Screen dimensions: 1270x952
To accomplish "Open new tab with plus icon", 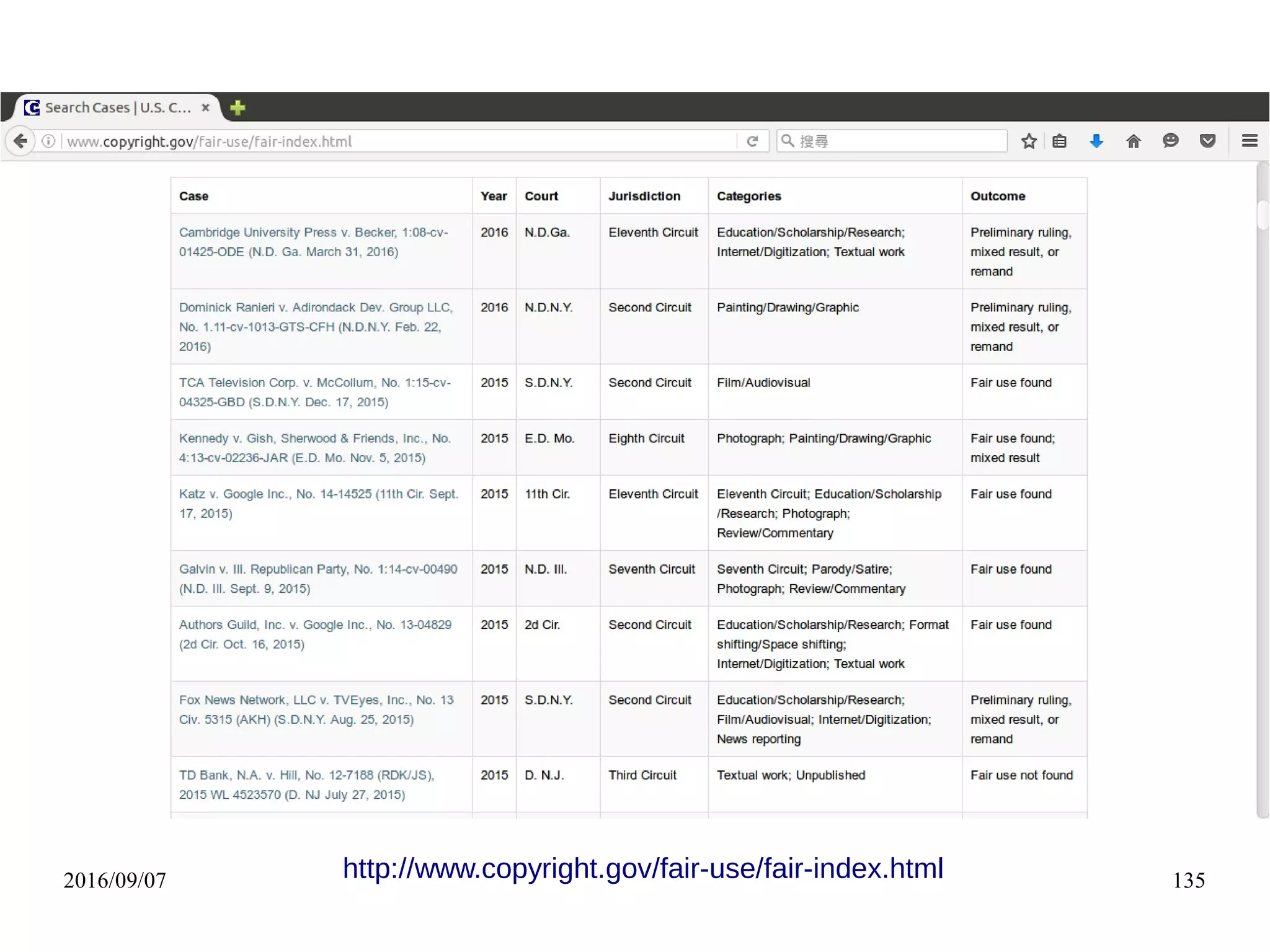I will click(x=238, y=108).
